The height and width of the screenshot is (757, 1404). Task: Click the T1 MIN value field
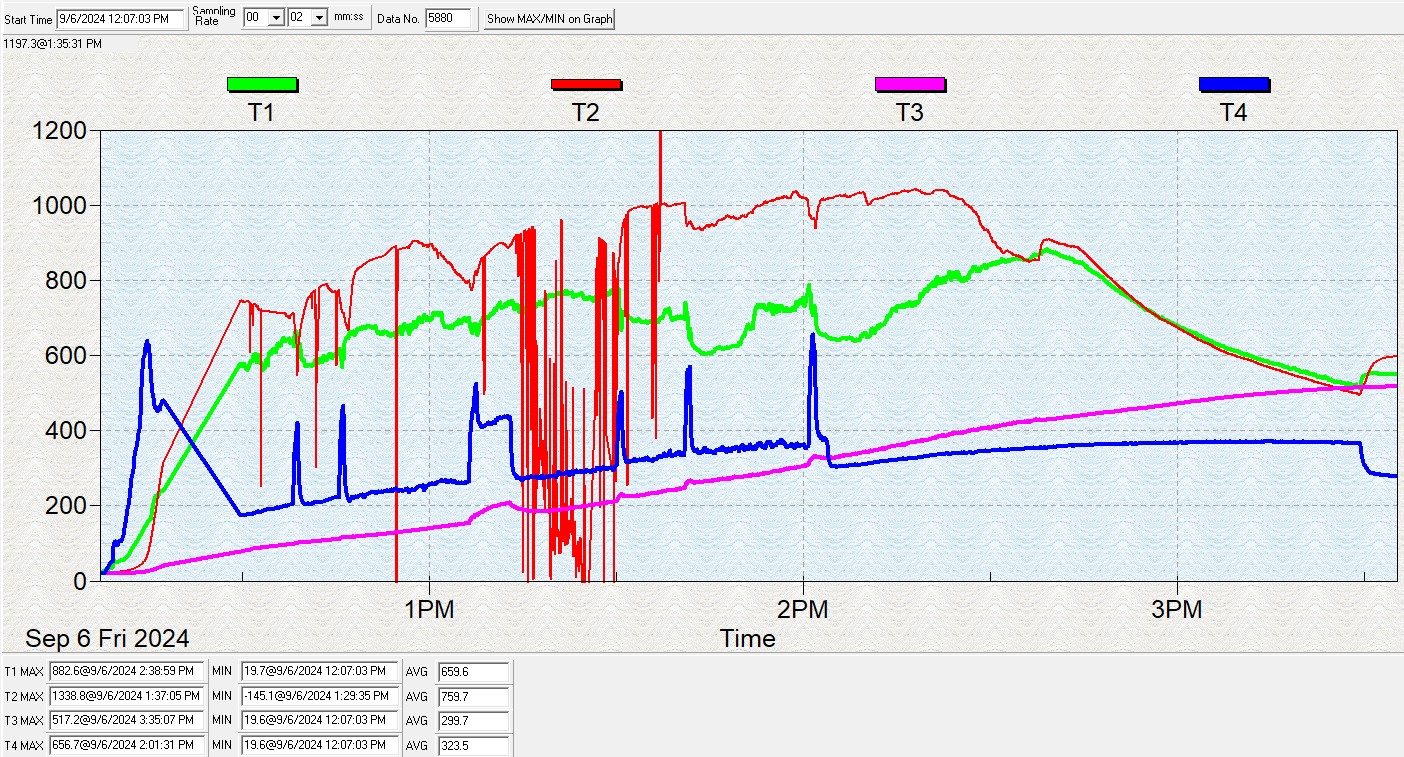point(318,671)
